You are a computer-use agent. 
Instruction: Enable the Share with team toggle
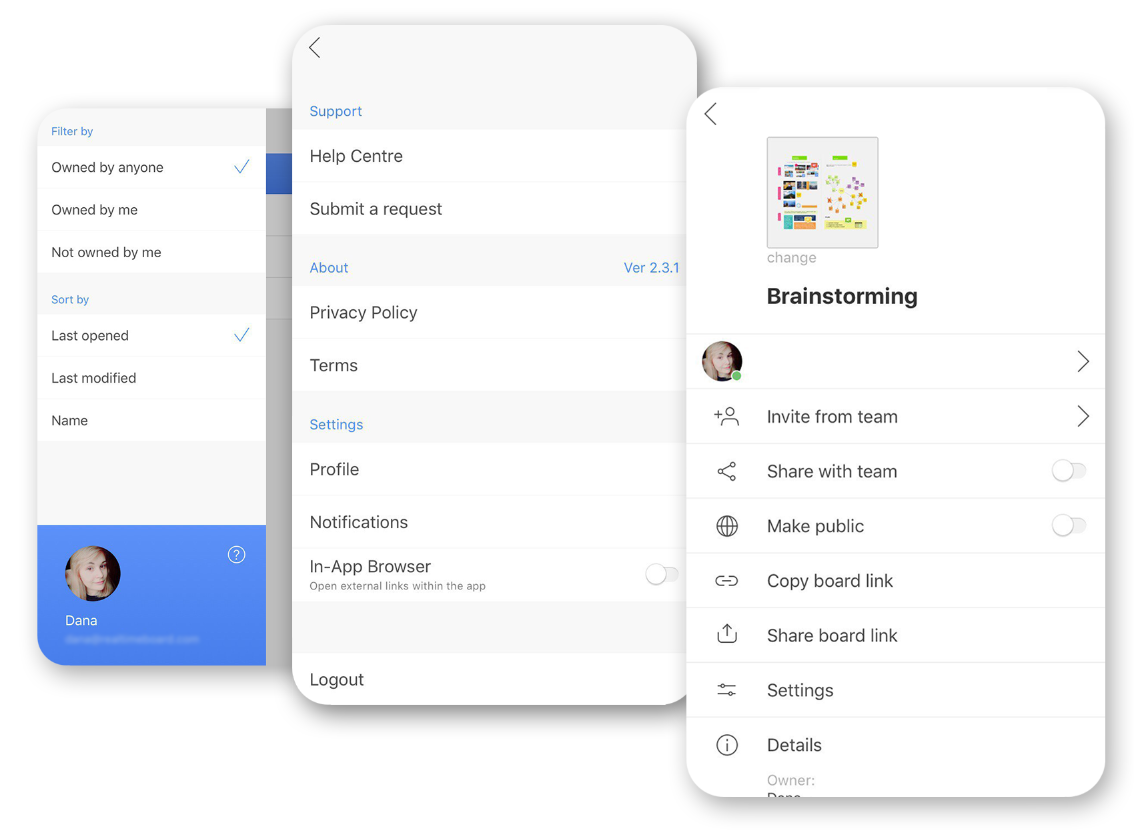pyautogui.click(x=1068, y=471)
